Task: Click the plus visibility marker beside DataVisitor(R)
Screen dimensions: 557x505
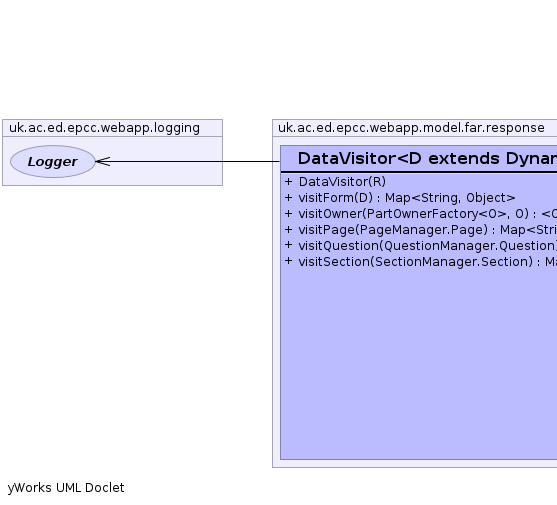Action: point(288,182)
